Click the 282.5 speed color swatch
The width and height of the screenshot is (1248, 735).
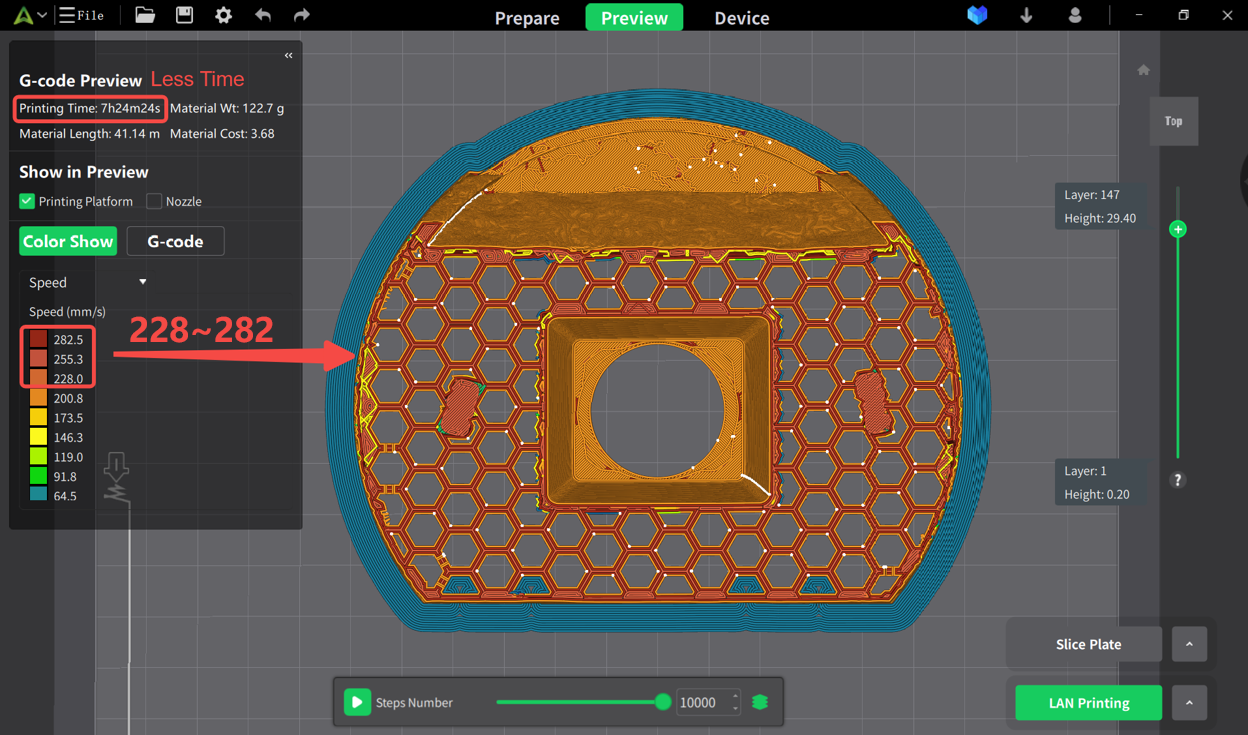(x=38, y=340)
